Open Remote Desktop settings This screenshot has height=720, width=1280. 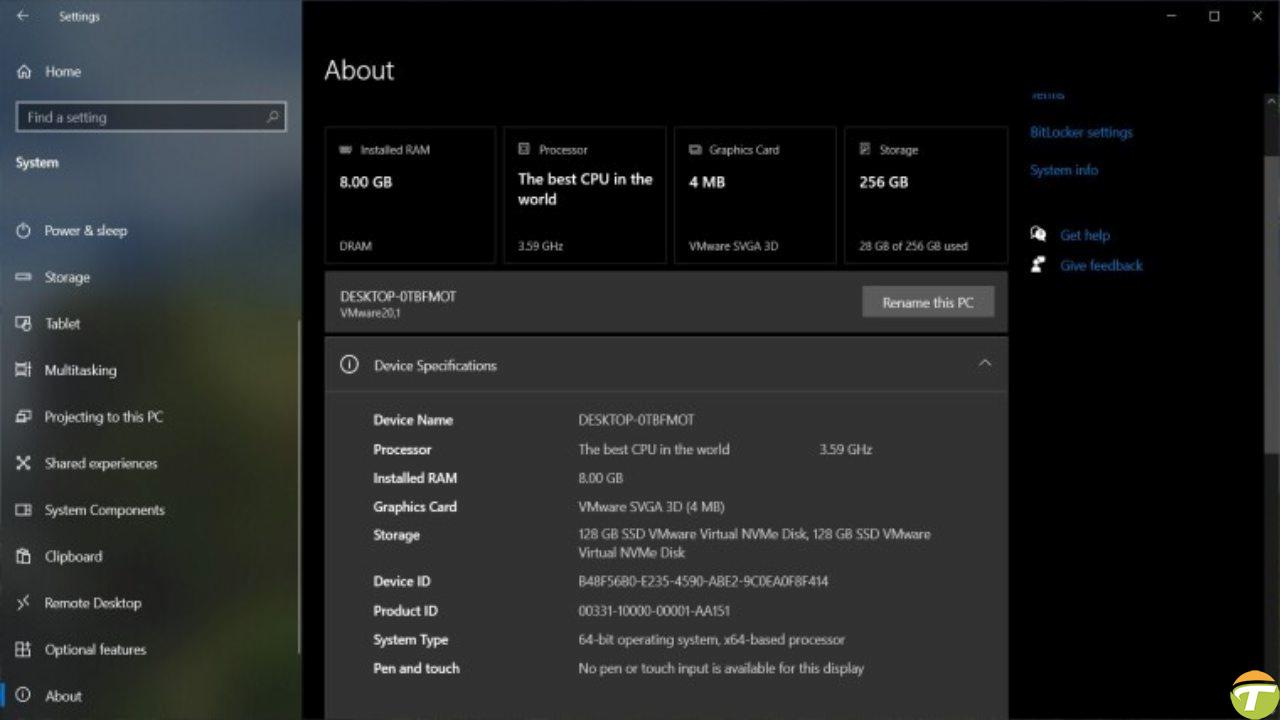coord(92,603)
